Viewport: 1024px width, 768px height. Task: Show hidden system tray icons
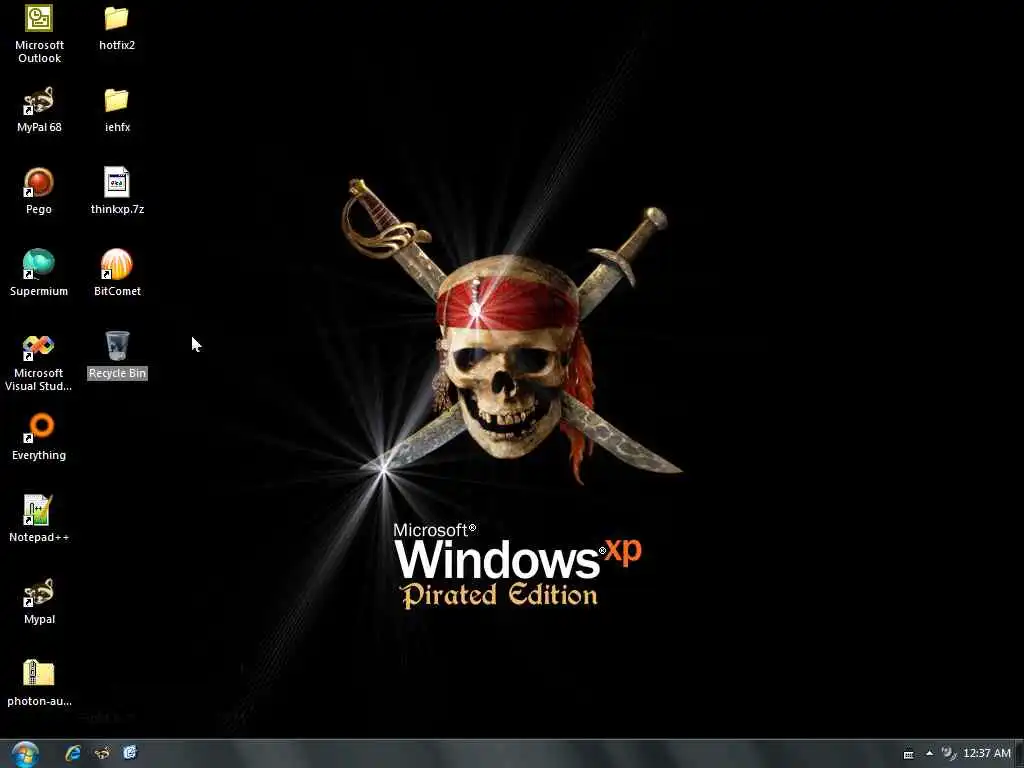pos(929,754)
